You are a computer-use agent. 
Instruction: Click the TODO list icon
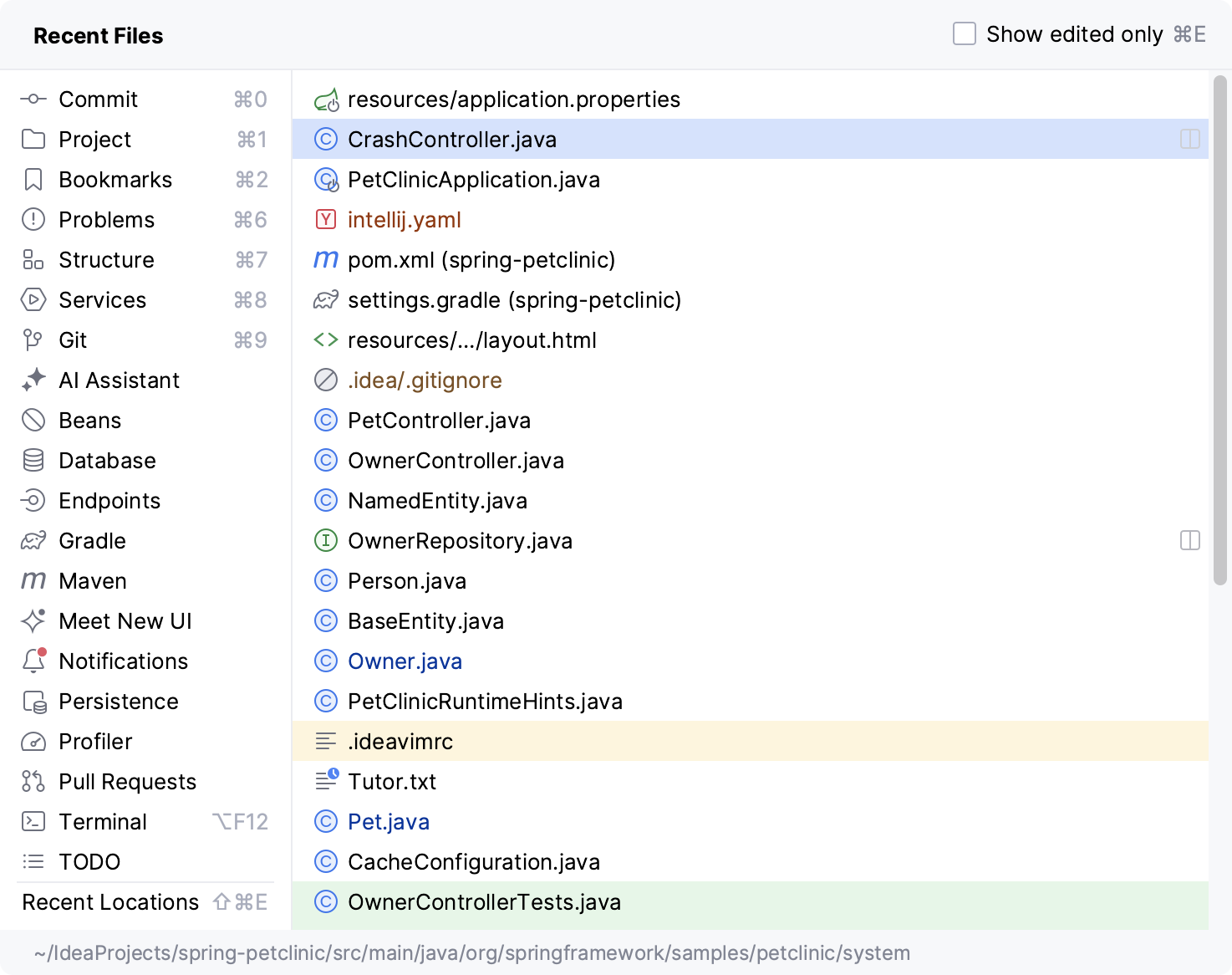33,862
